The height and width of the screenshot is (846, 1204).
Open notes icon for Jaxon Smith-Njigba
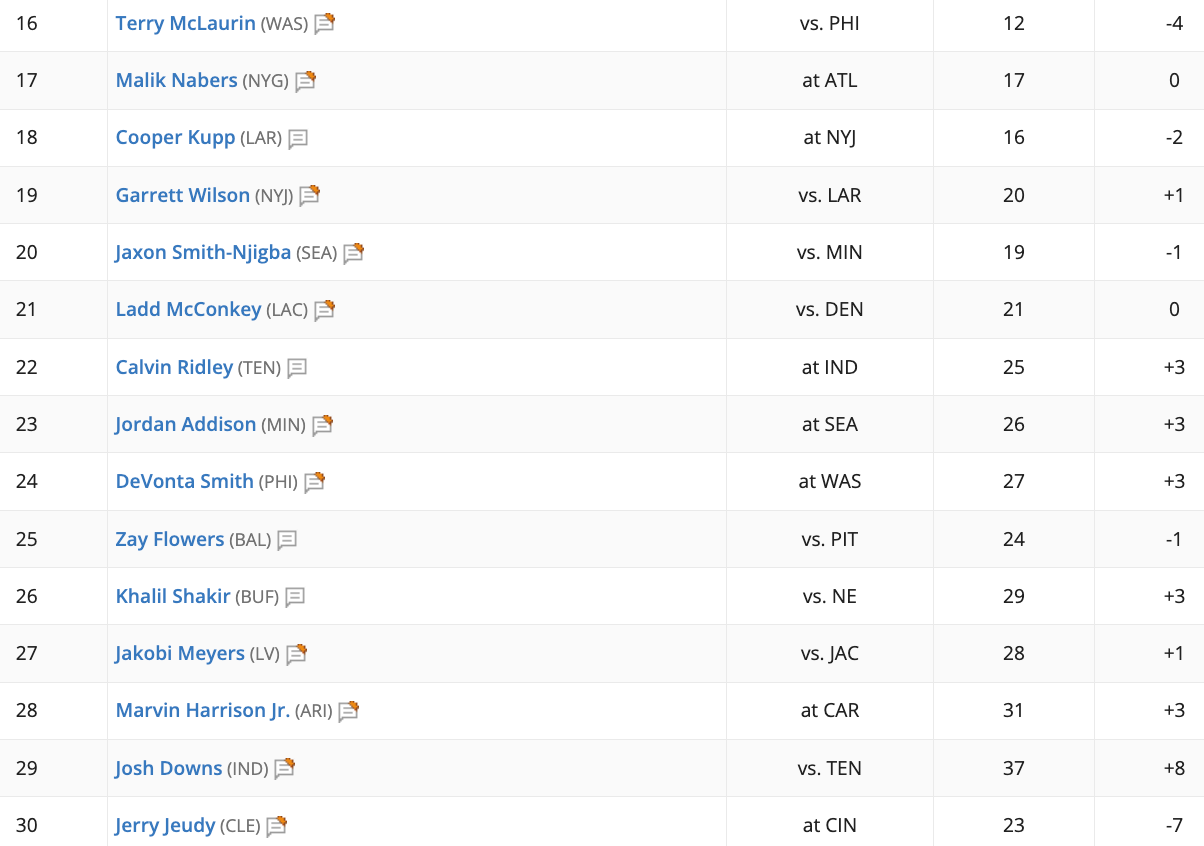353,253
